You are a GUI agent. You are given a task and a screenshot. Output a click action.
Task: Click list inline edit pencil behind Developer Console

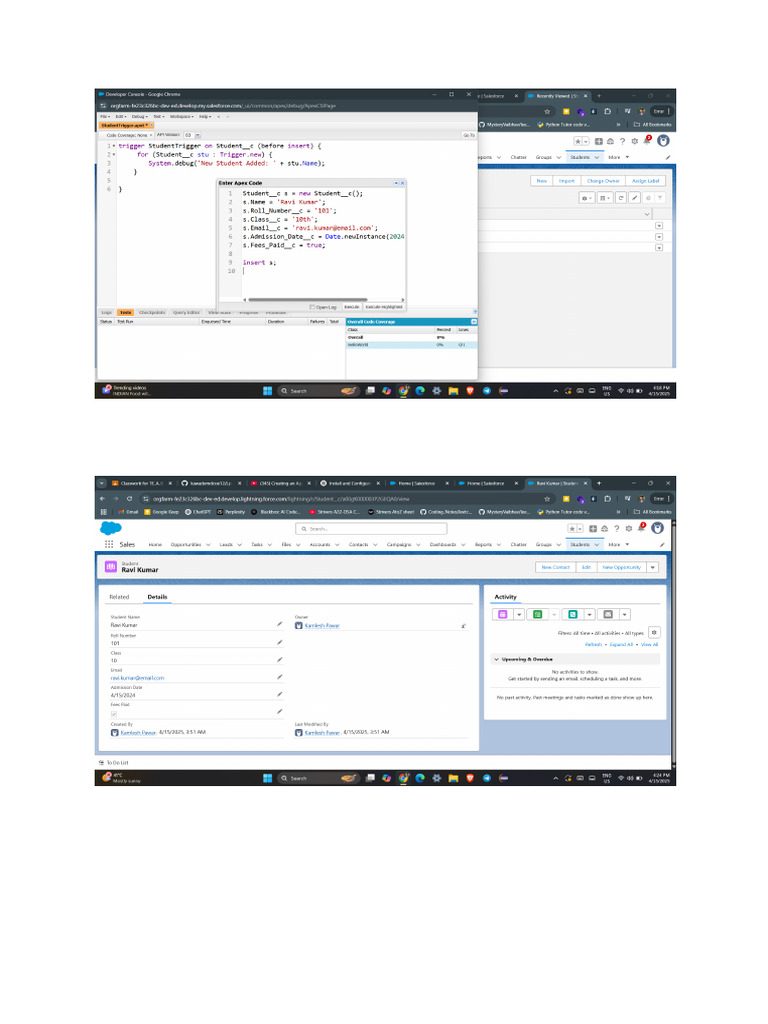tap(634, 197)
